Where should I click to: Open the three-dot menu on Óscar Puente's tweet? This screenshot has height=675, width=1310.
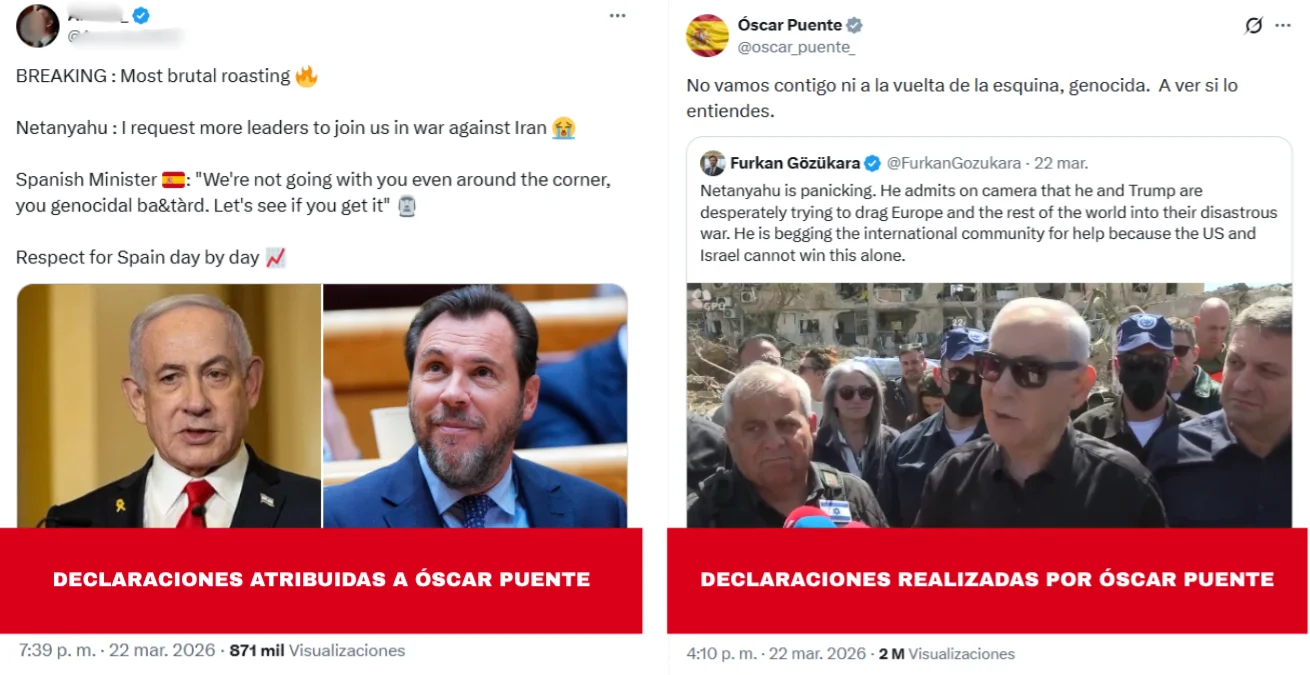pyautogui.click(x=1282, y=26)
